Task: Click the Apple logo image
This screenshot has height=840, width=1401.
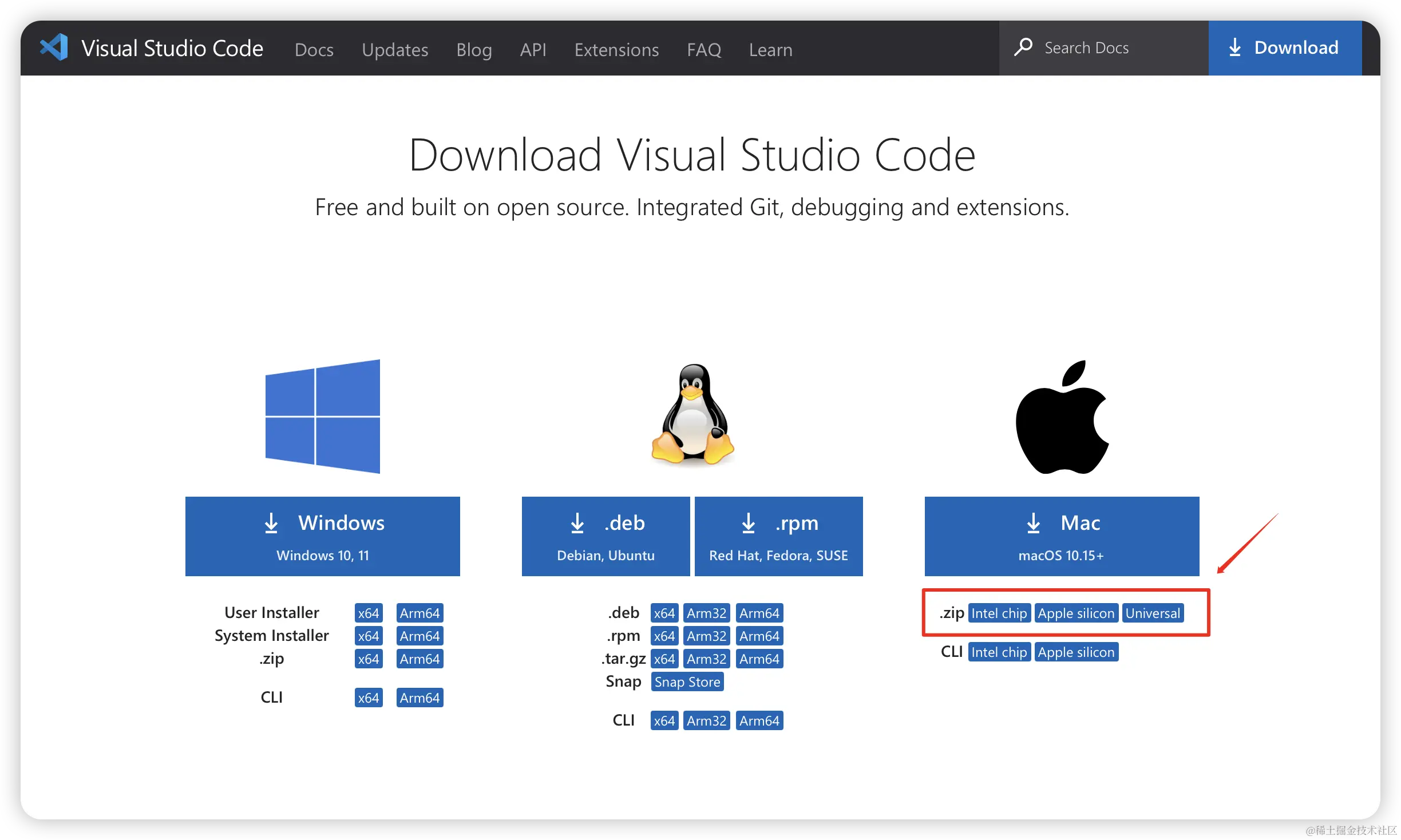Action: click(x=1062, y=418)
